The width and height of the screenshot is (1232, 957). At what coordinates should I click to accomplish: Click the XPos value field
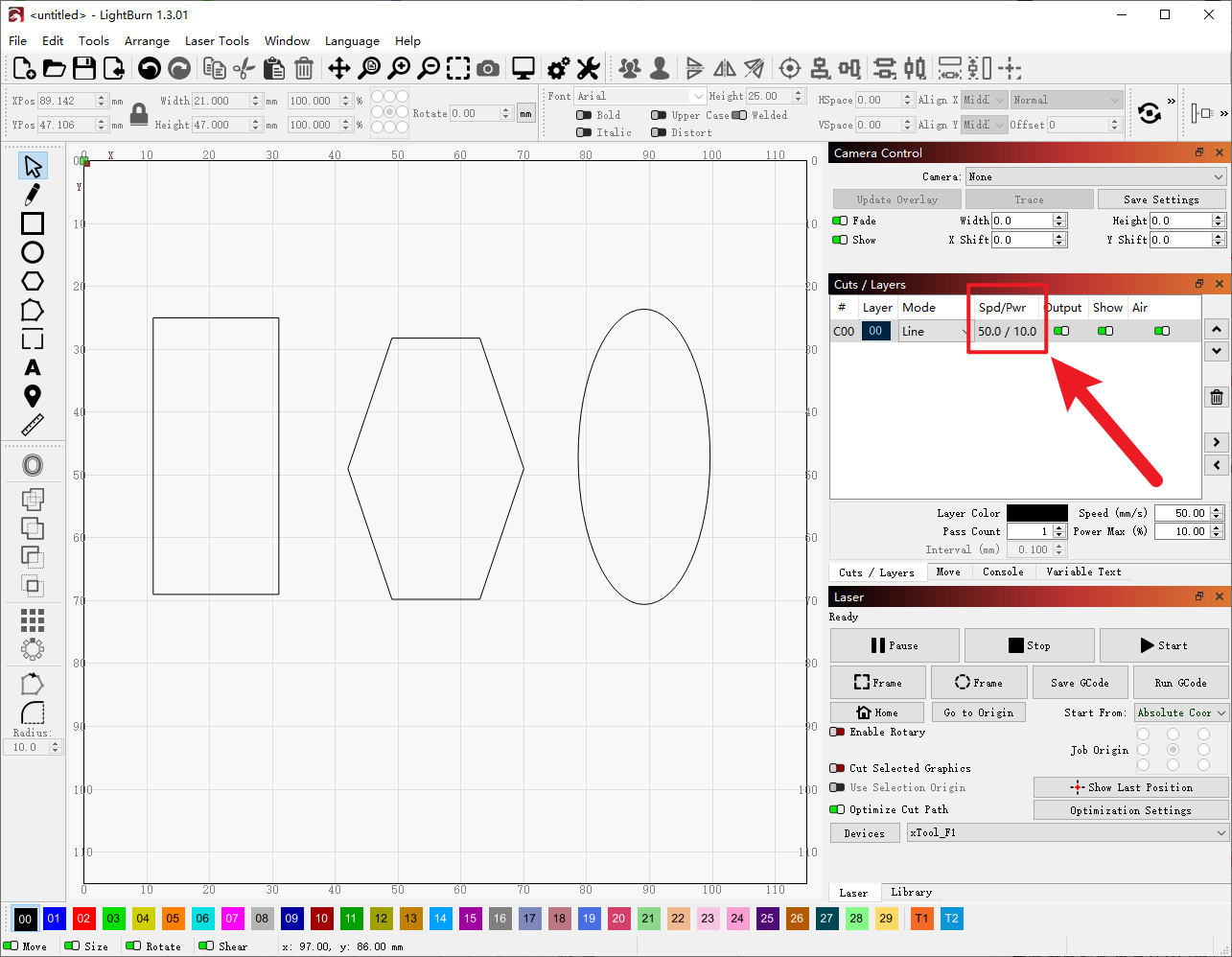pos(65,101)
